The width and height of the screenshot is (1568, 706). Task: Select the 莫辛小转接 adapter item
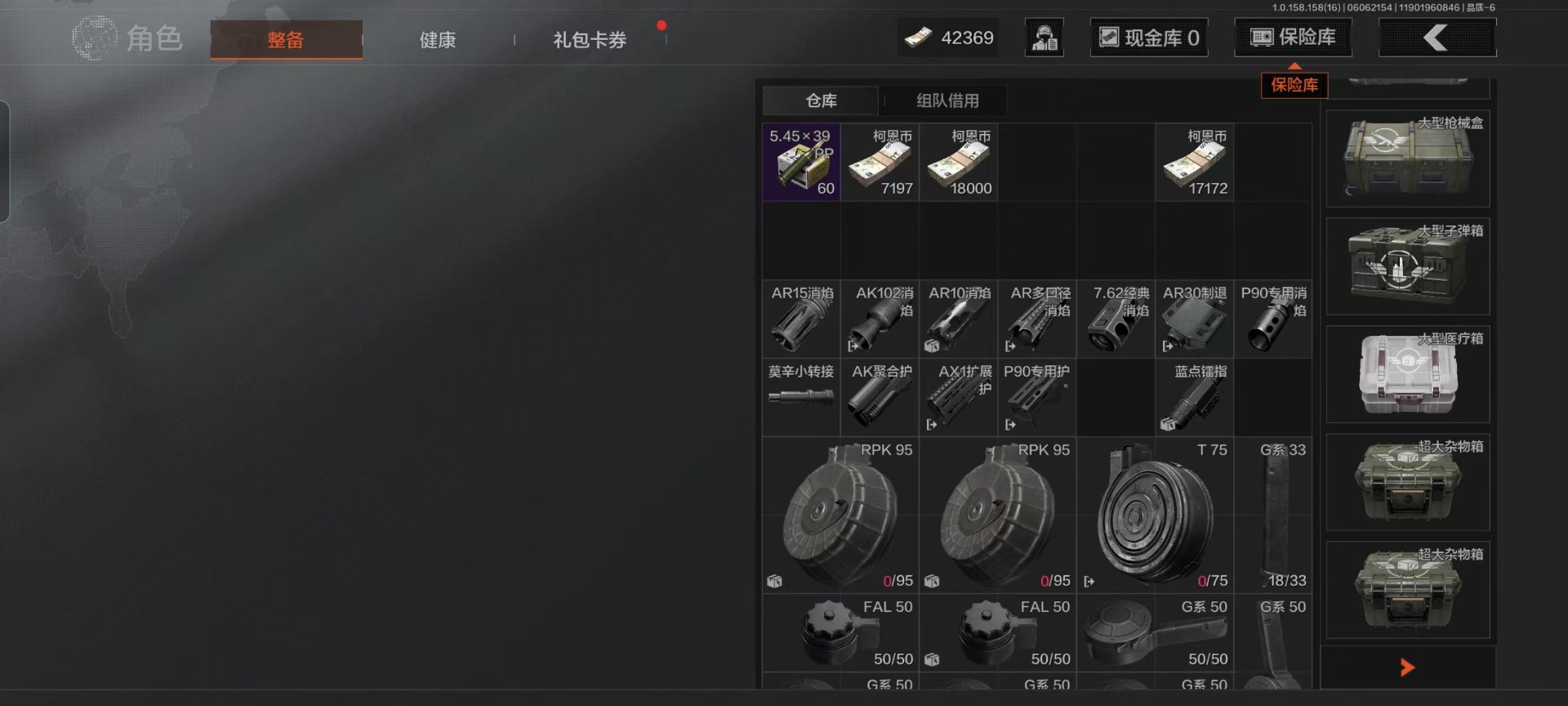[x=801, y=397]
